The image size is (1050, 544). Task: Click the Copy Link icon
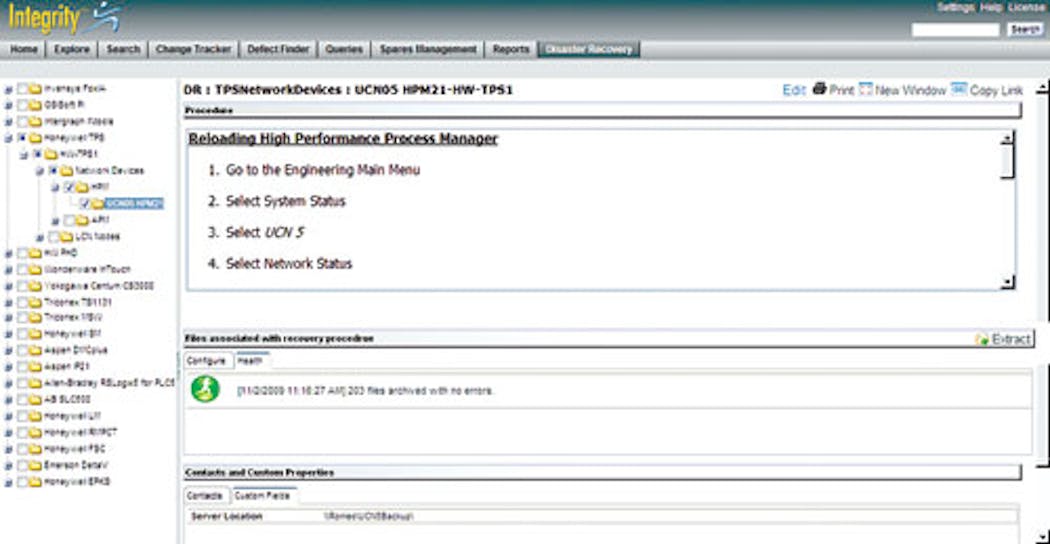point(959,89)
